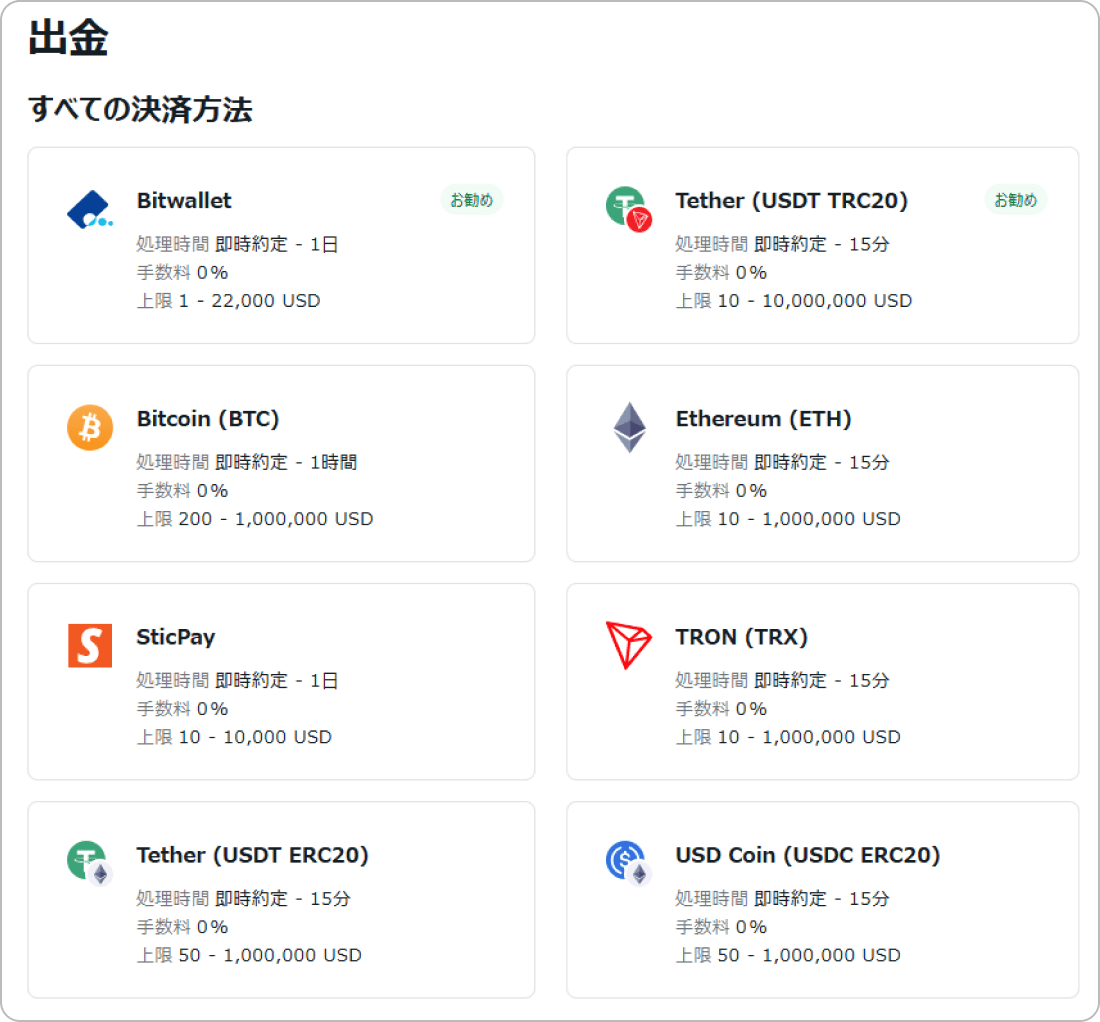
Task: Choose Bitcoin (BTC) title
Action: coord(208,419)
